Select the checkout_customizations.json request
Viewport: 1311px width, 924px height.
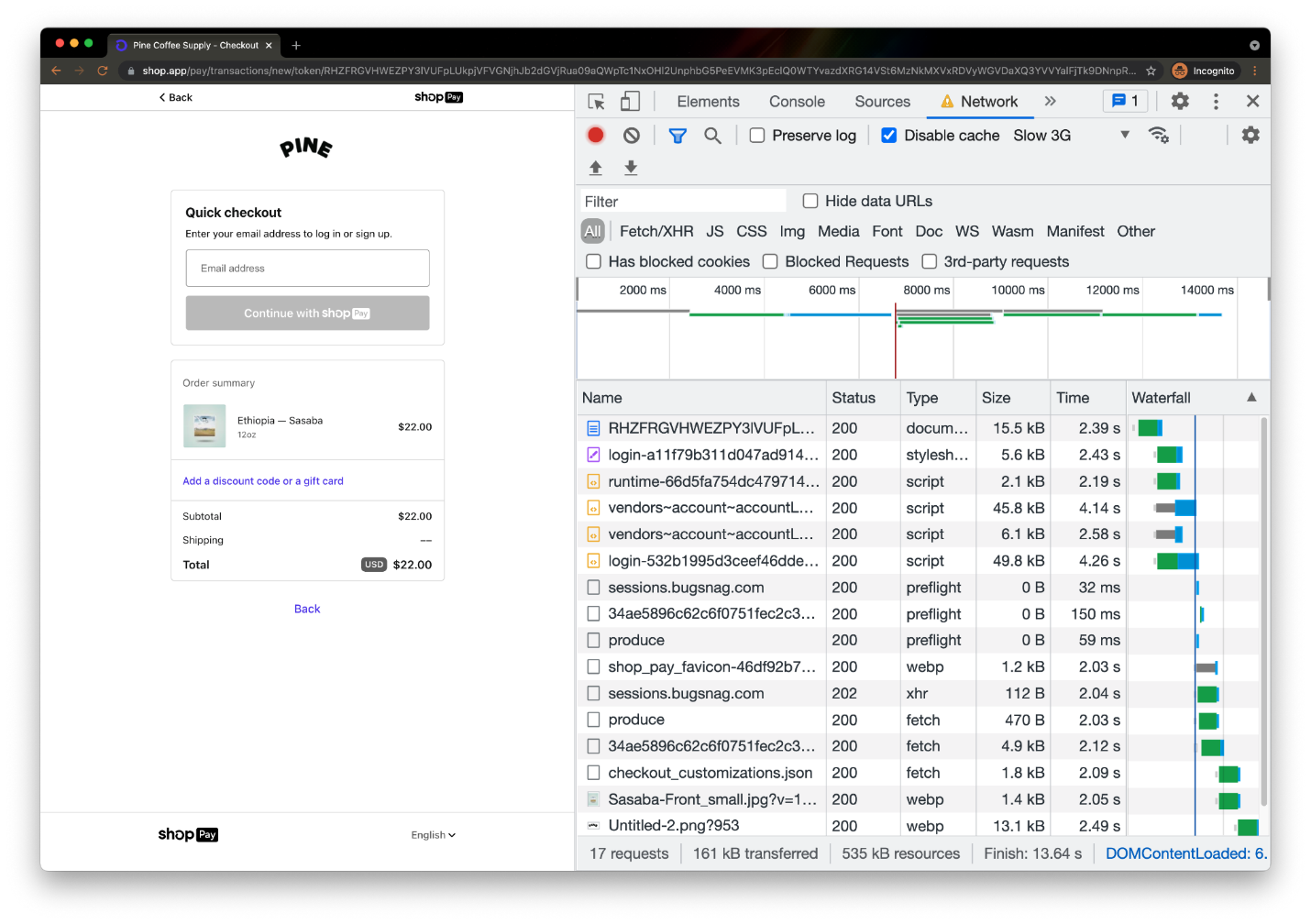[711, 773]
